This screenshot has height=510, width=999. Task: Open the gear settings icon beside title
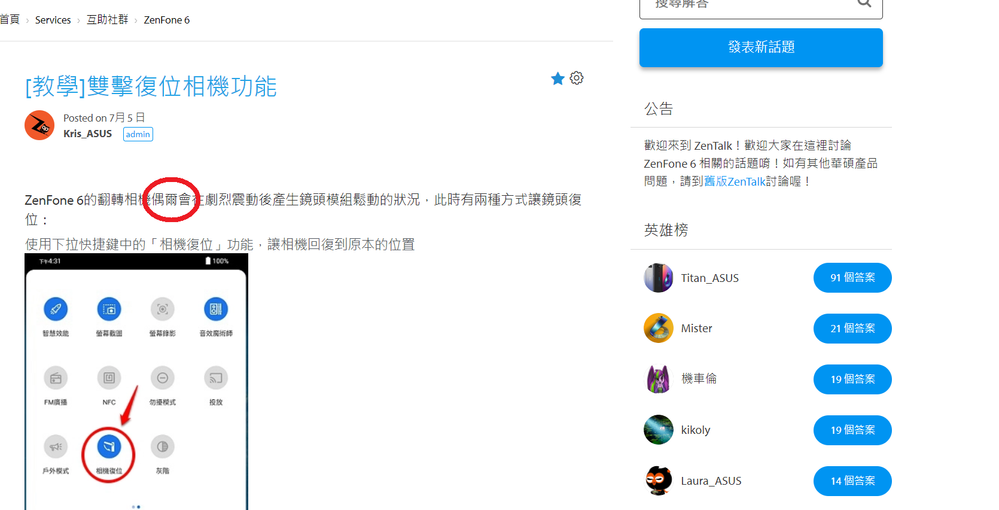577,78
